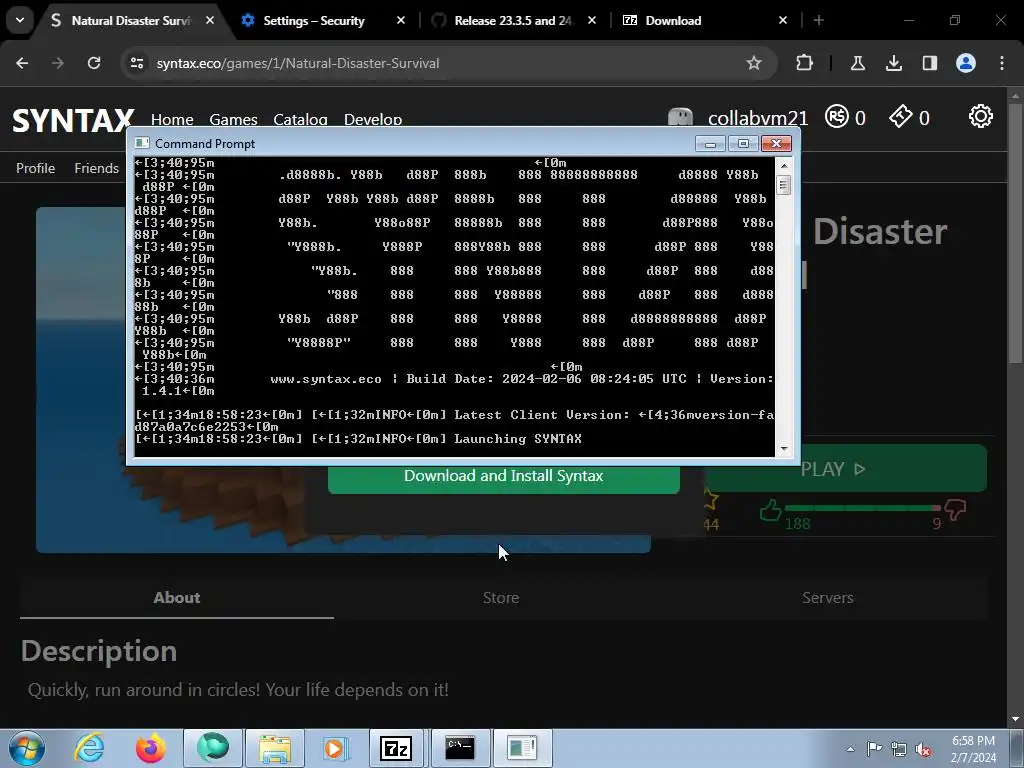This screenshot has width=1024, height=768.
Task: View site information icon in address bar
Action: [x=137, y=63]
